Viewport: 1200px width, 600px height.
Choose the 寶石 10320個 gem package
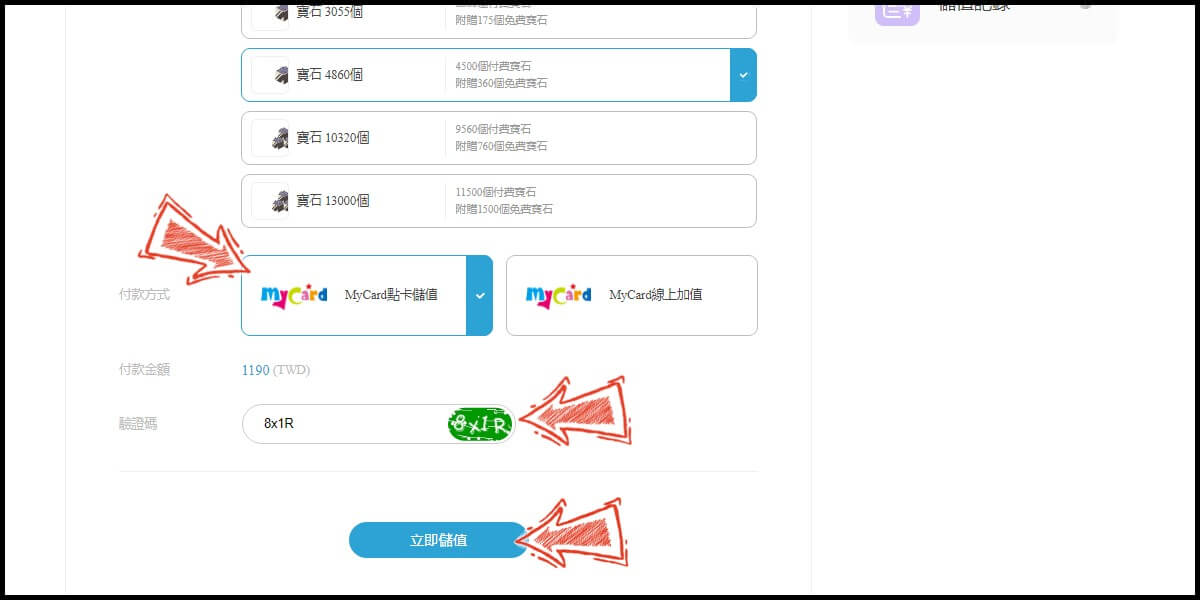point(498,138)
